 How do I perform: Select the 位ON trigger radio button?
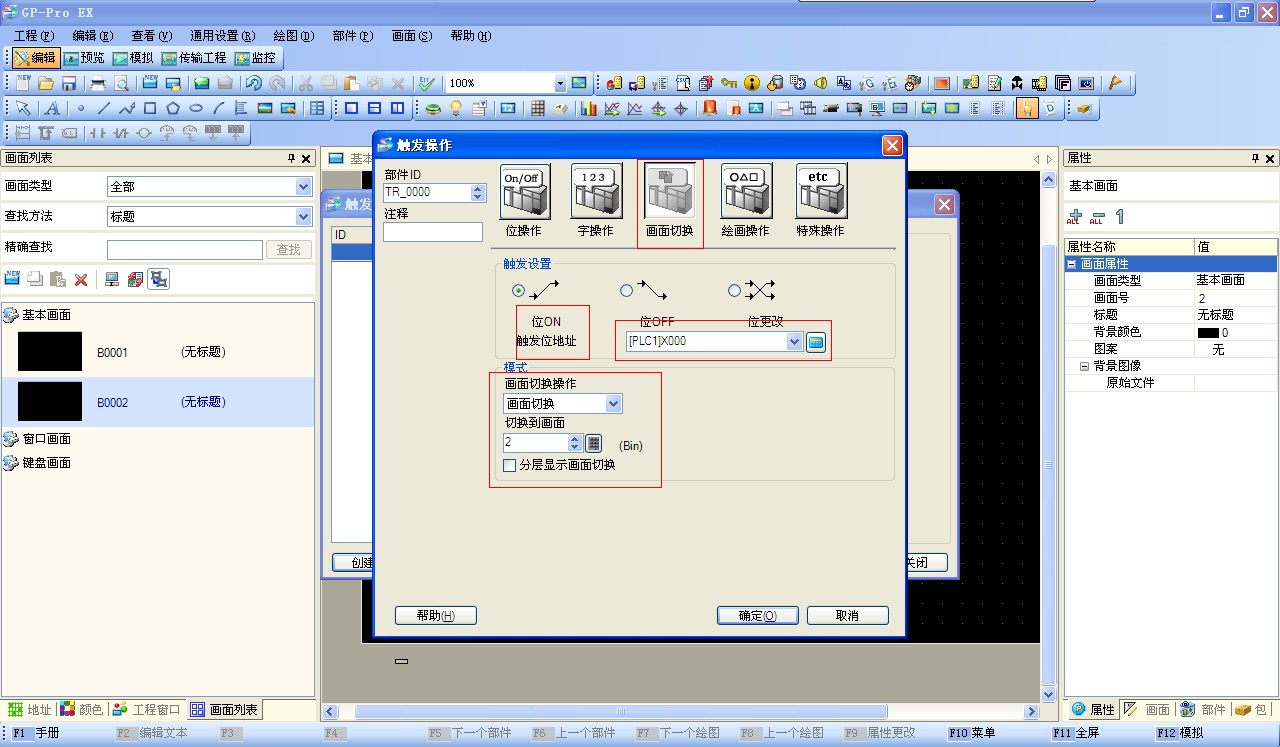[518, 291]
